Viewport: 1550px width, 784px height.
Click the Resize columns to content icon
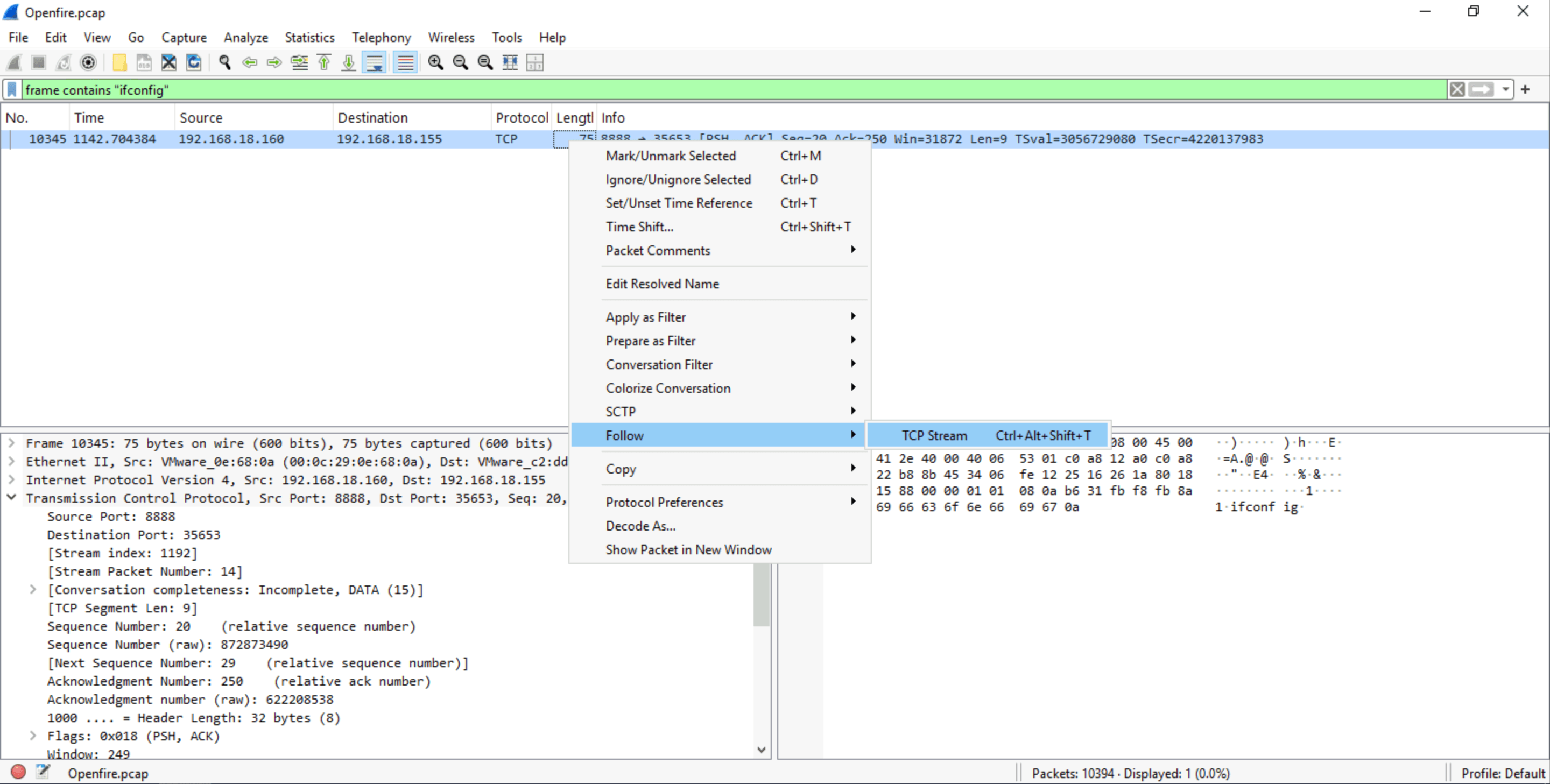[510, 62]
